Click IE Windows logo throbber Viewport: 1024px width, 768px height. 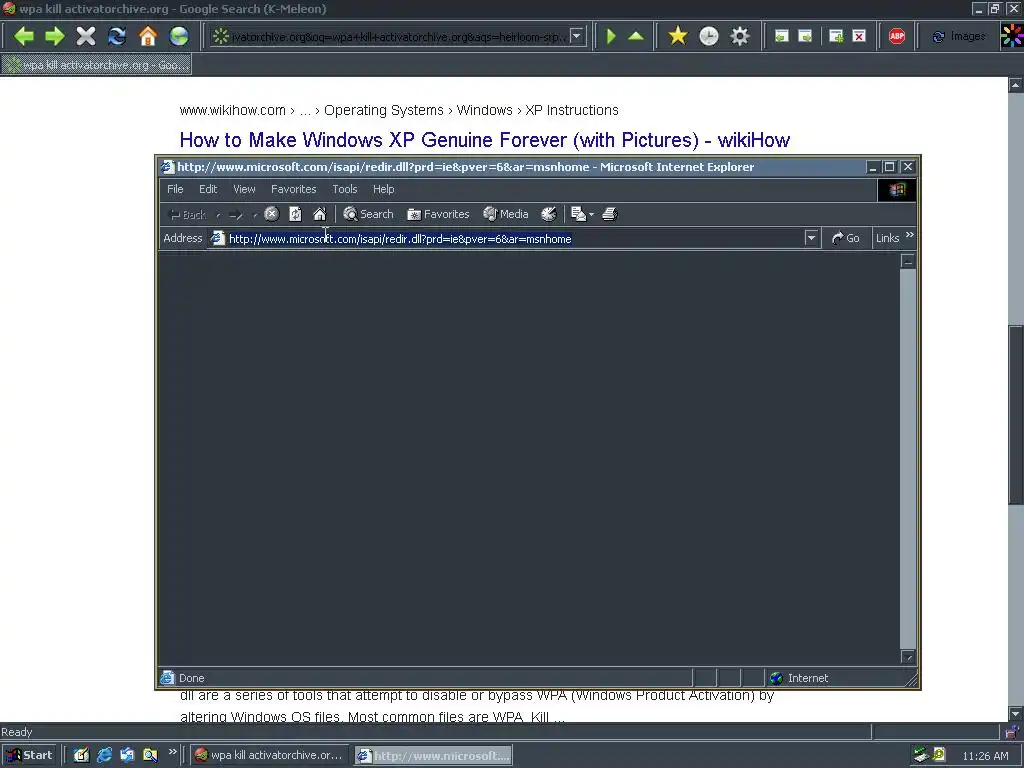897,190
